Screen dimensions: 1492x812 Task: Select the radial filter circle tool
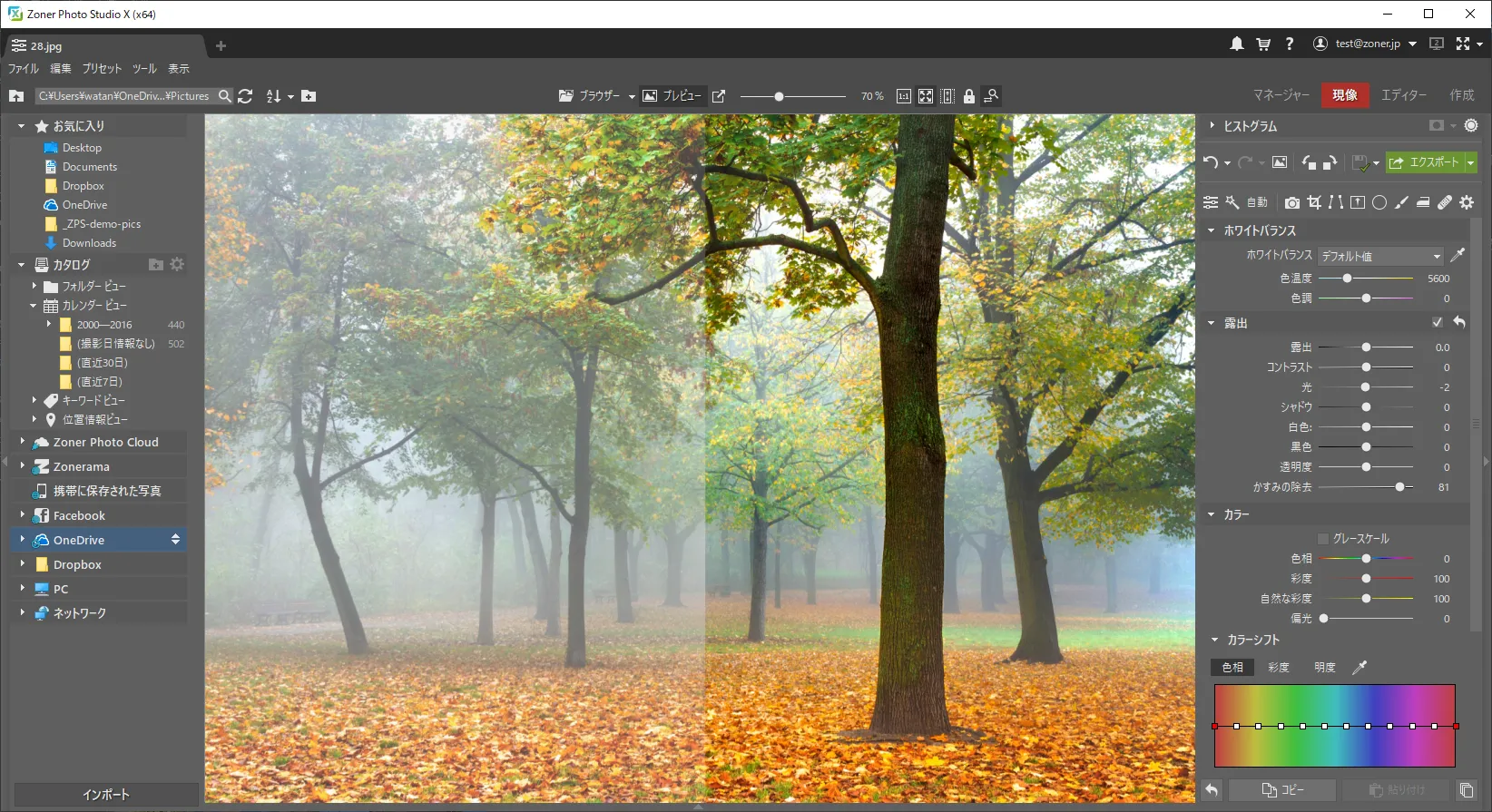pyautogui.click(x=1379, y=202)
